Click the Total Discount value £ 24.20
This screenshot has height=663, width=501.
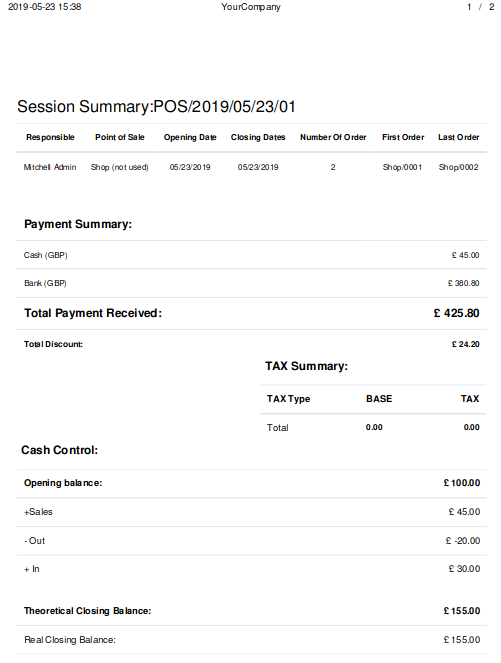coord(465,344)
